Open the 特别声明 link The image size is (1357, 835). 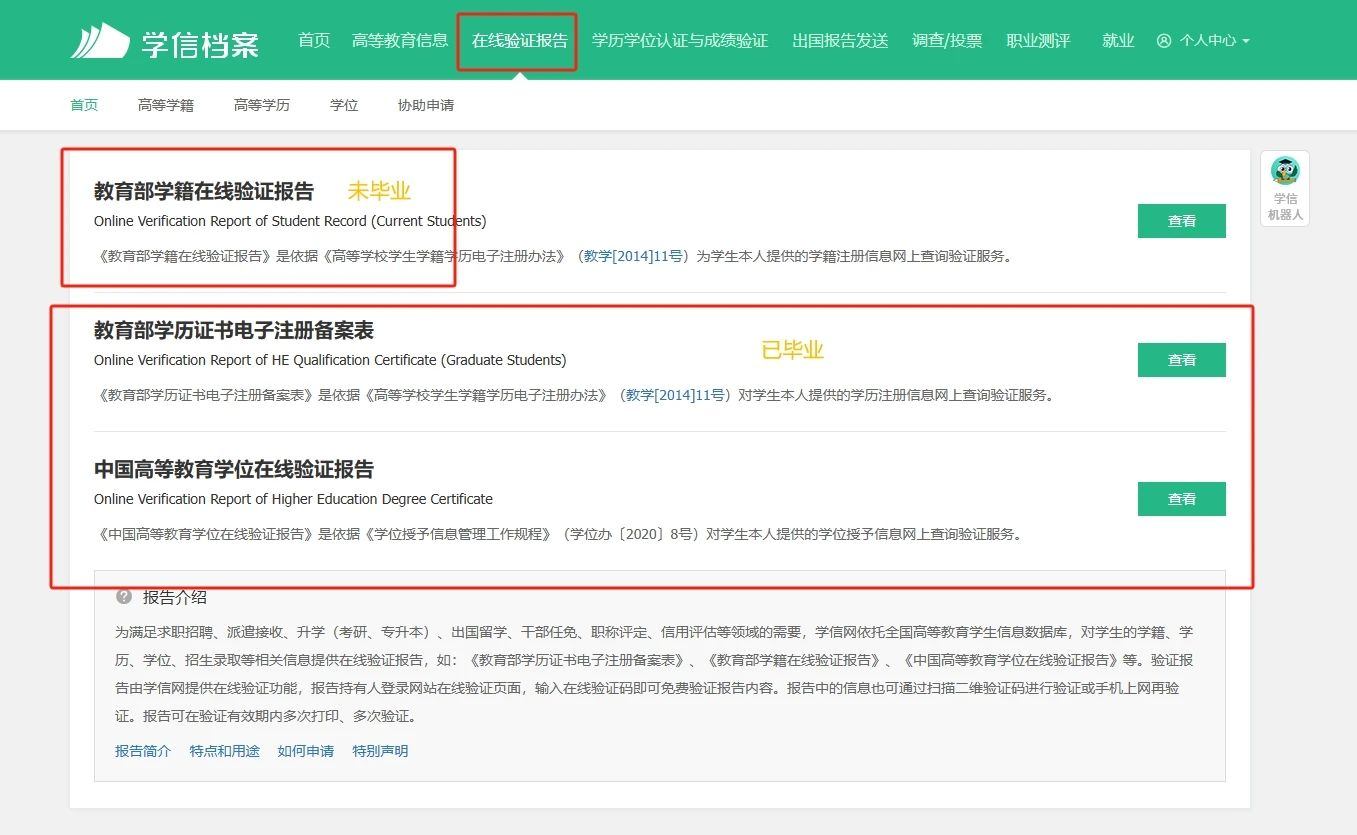pyautogui.click(x=380, y=751)
